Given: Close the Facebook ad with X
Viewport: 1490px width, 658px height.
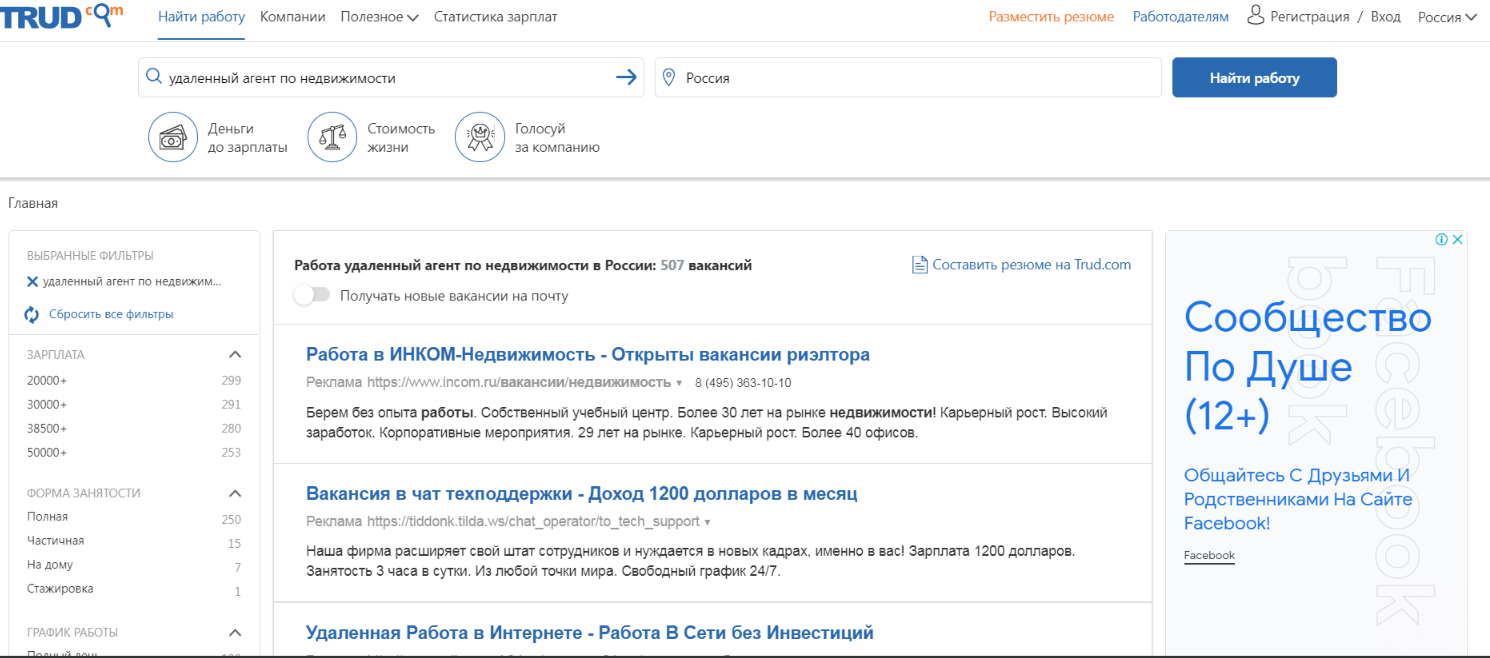Looking at the screenshot, I should [1458, 239].
